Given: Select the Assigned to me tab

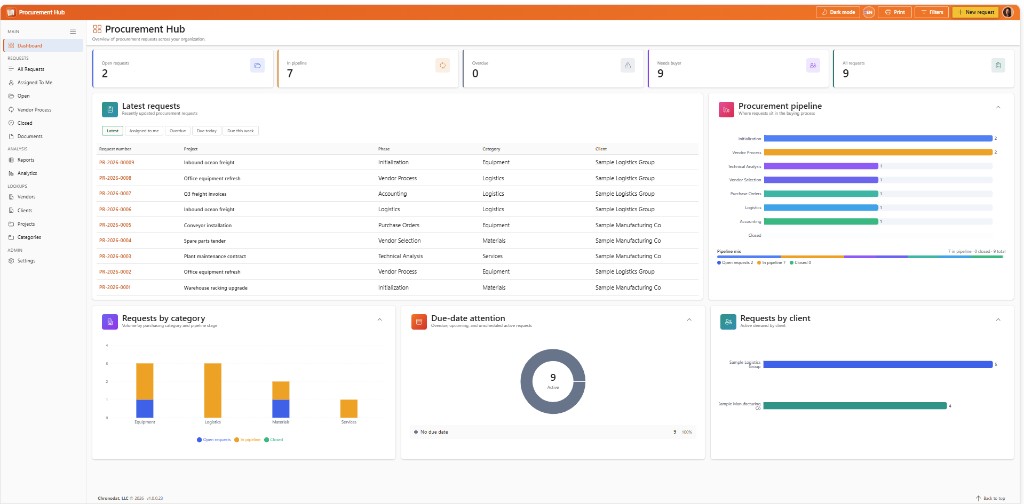Looking at the screenshot, I should tap(144, 131).
